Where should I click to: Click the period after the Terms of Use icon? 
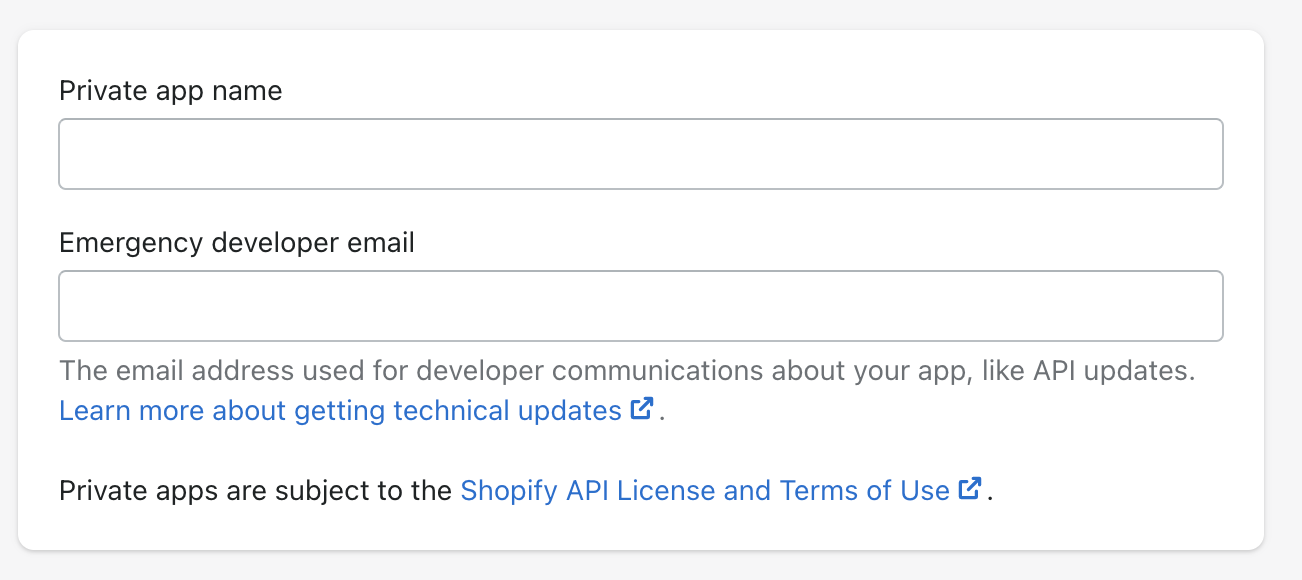pyautogui.click(x=989, y=496)
